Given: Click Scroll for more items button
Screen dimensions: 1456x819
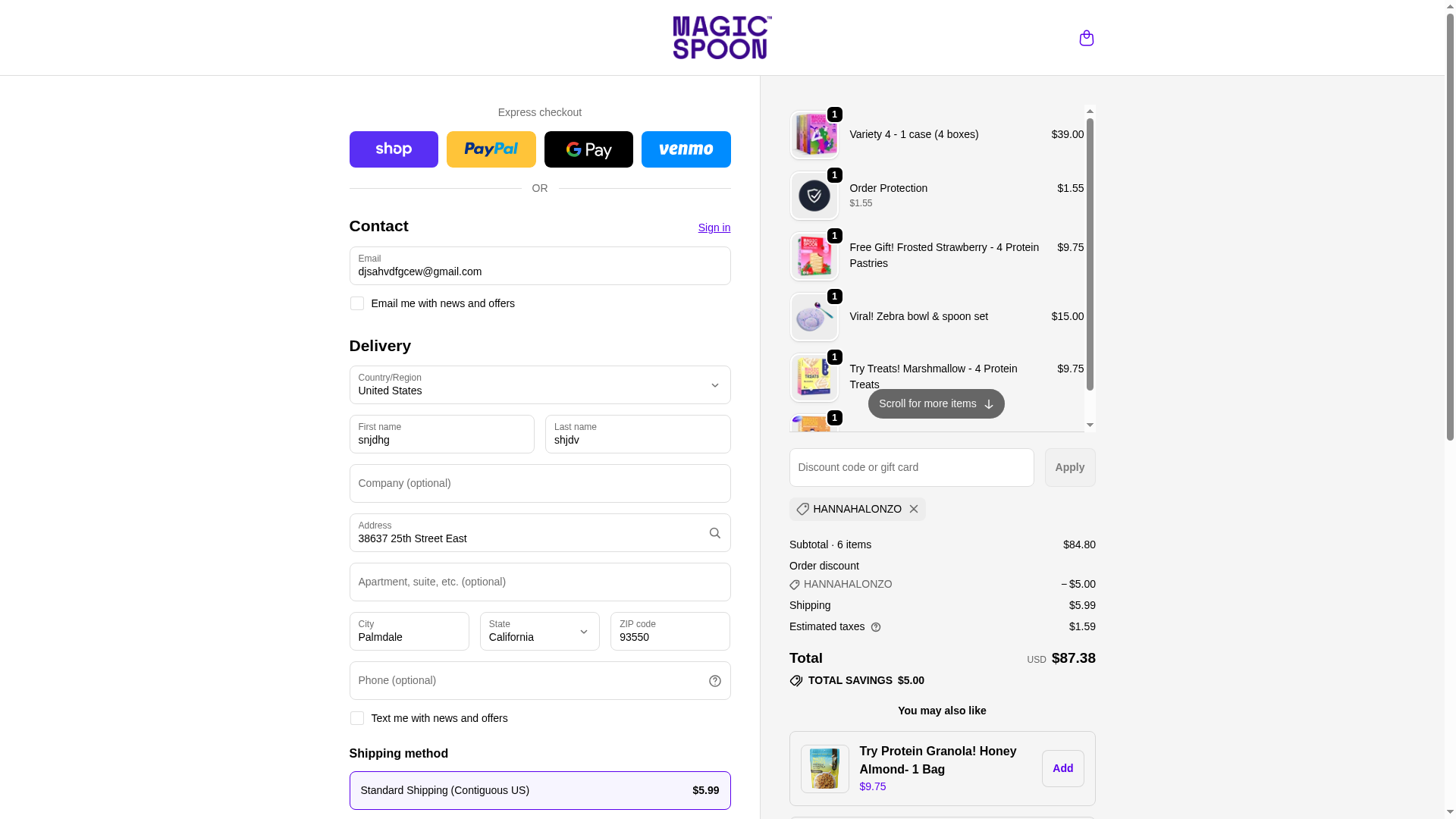Looking at the screenshot, I should tap(936, 403).
